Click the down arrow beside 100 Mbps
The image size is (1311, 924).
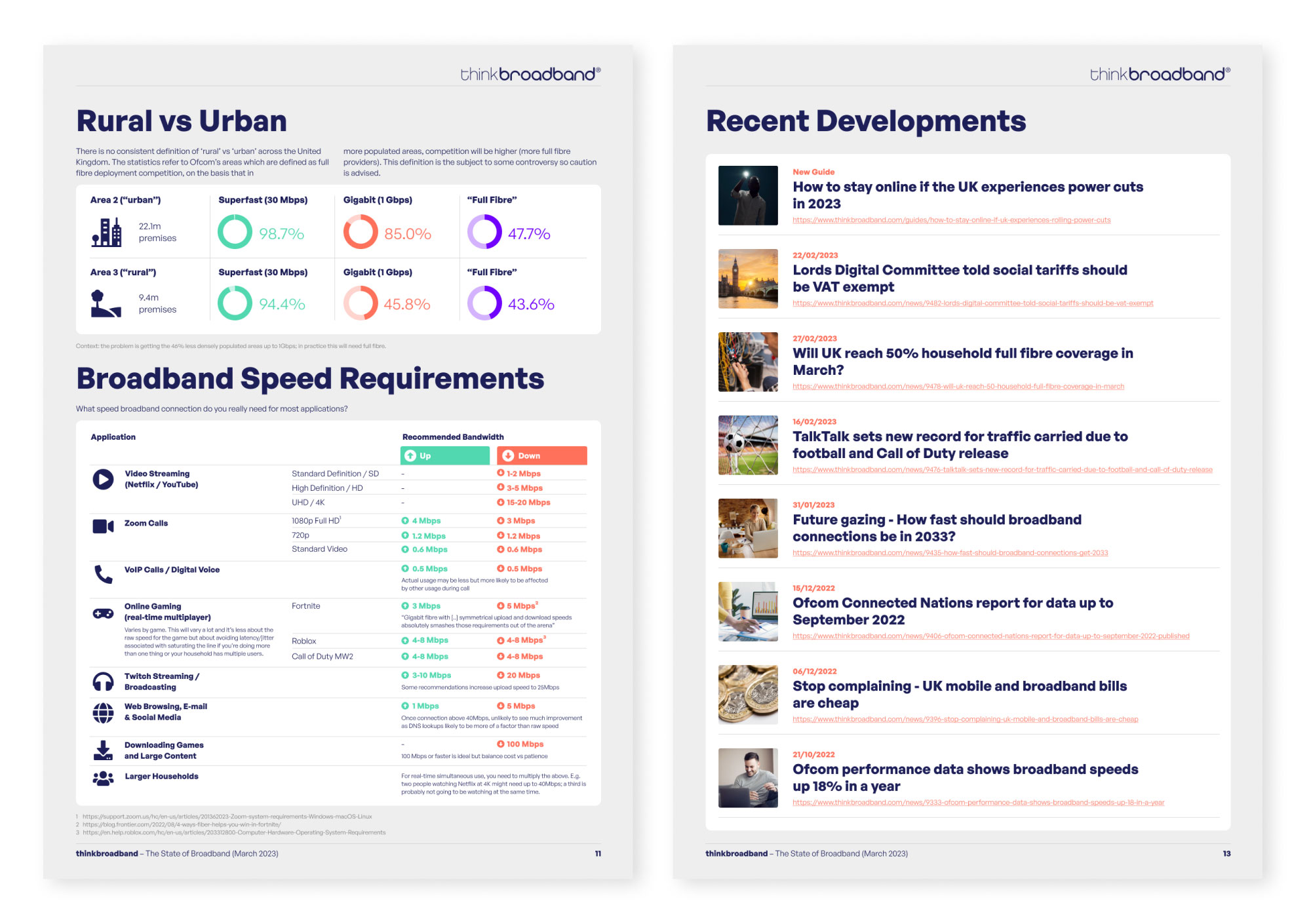point(501,744)
